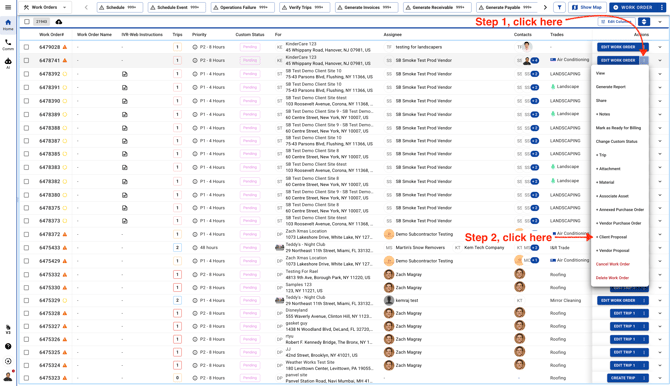The height and width of the screenshot is (386, 670).
Task: Click the more options dots on WORK ORDER button
Action: click(661, 7)
